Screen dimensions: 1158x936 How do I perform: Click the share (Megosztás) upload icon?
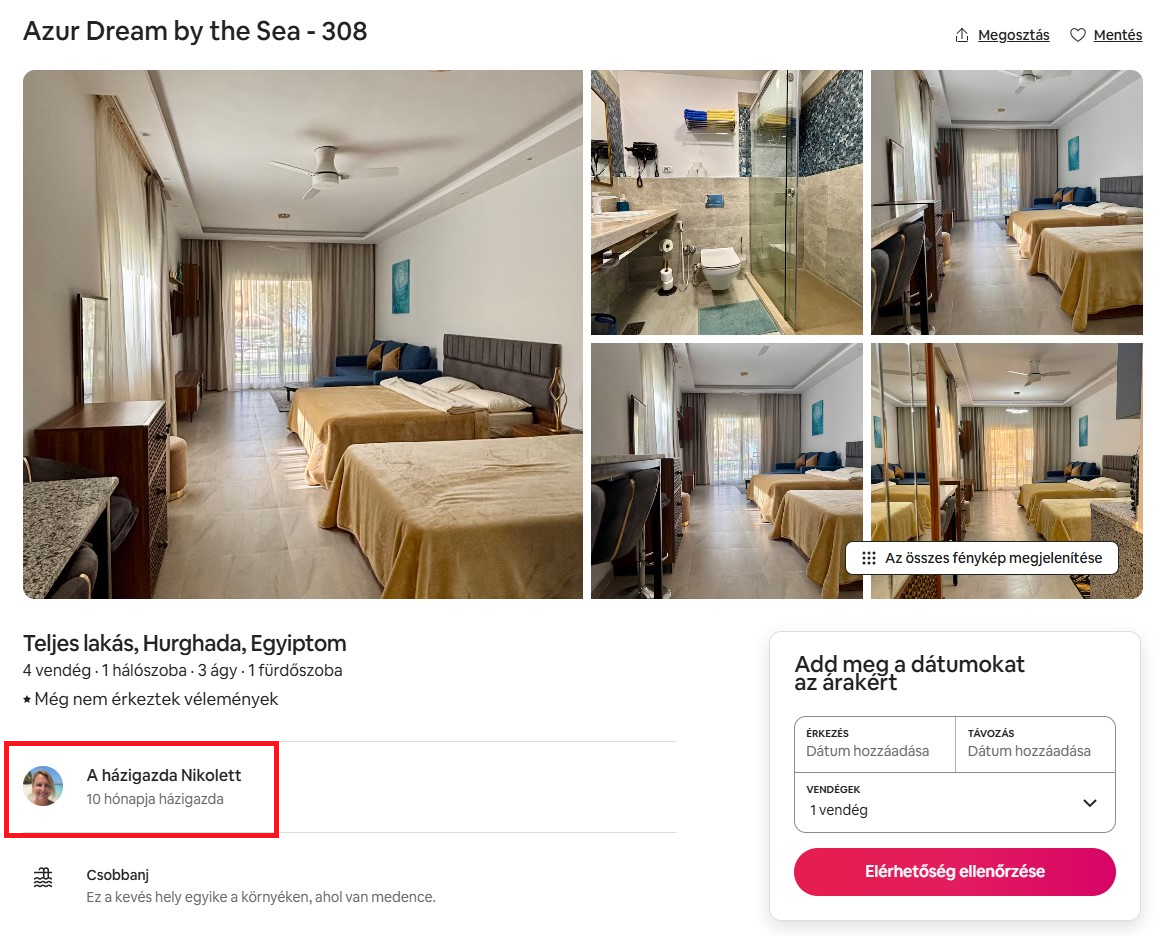962,35
